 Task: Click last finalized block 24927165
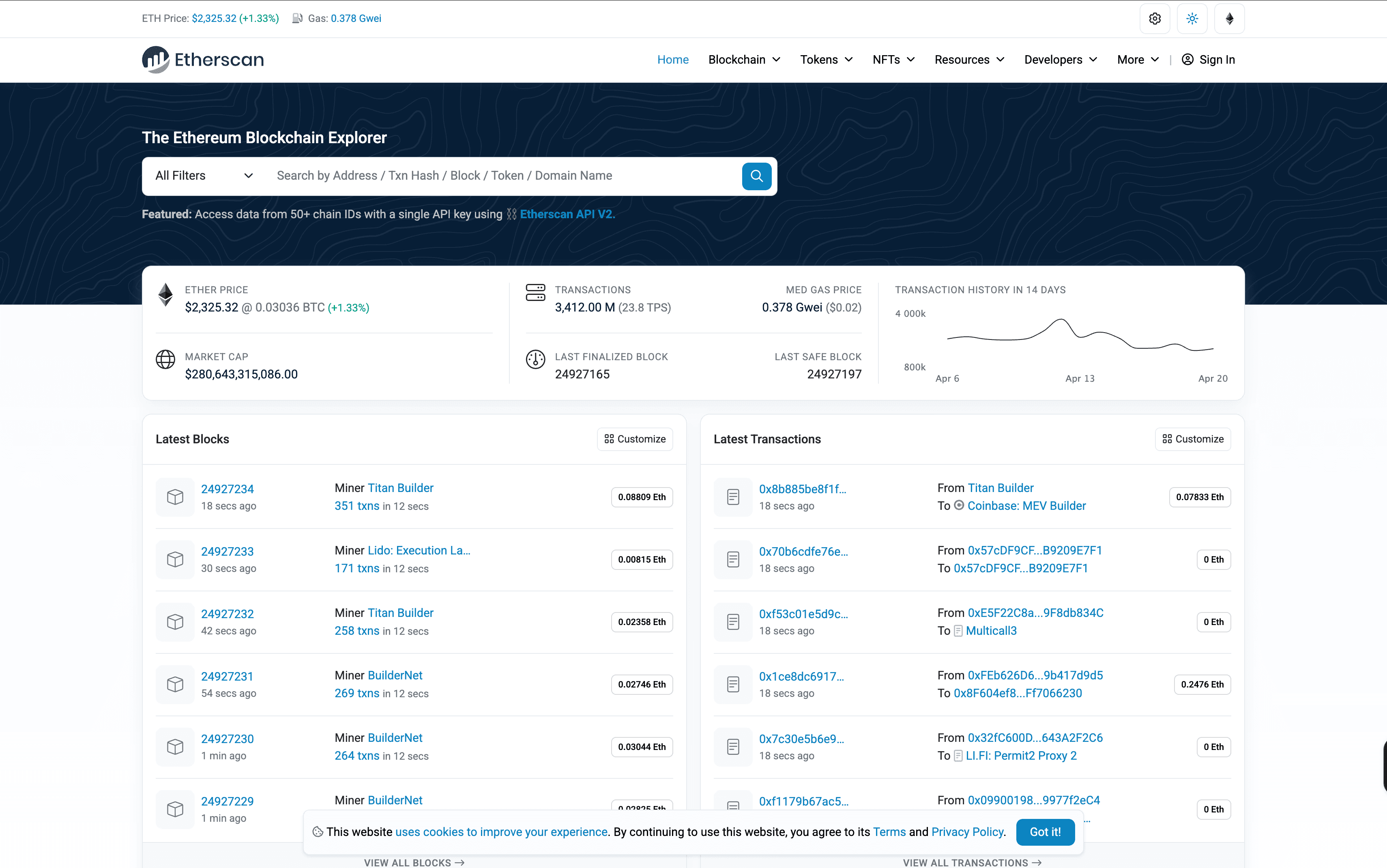tap(582, 374)
